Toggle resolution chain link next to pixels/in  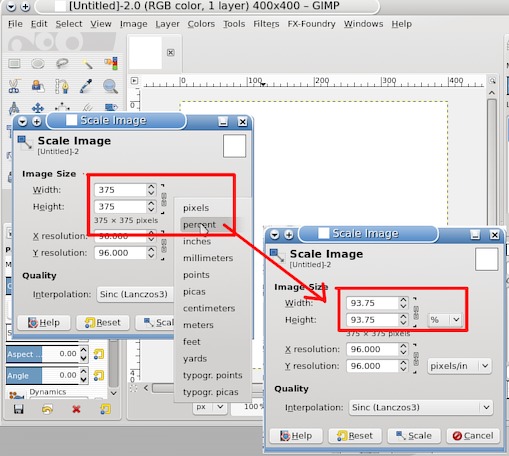click(x=416, y=358)
